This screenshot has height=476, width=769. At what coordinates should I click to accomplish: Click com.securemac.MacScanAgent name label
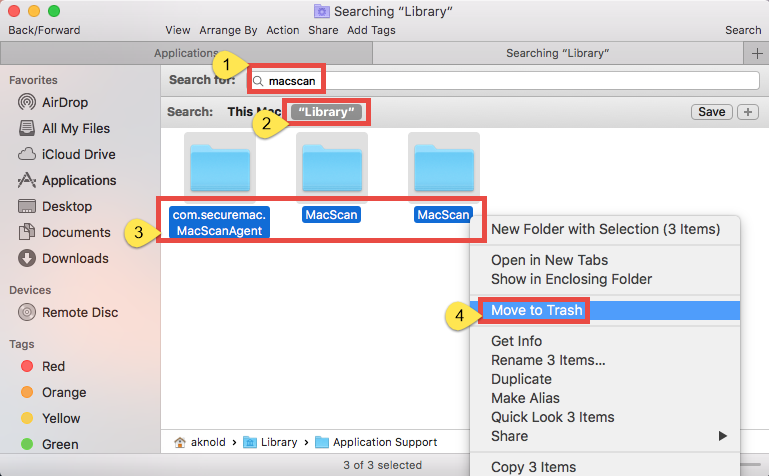(219, 223)
